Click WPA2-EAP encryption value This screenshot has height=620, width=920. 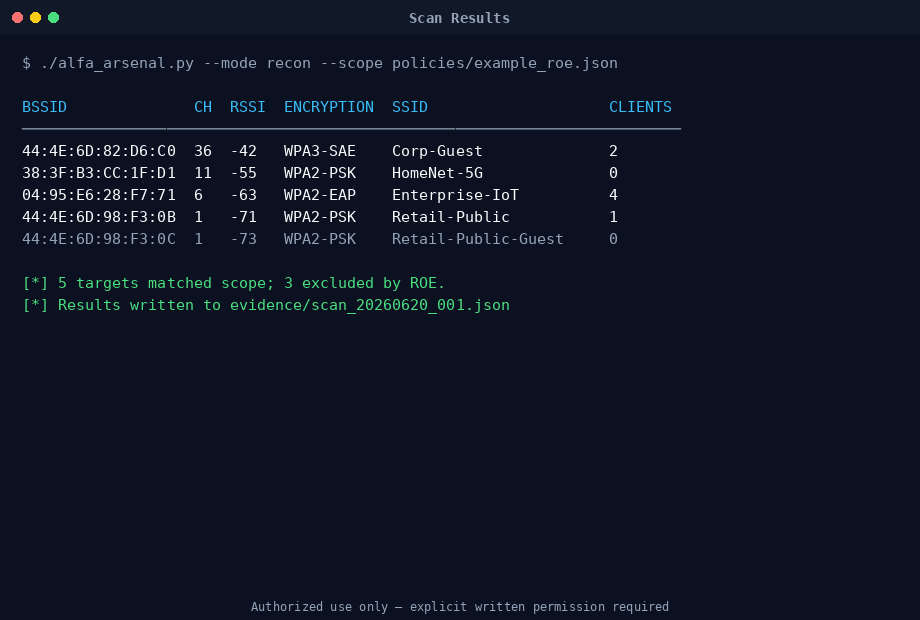pyautogui.click(x=320, y=195)
